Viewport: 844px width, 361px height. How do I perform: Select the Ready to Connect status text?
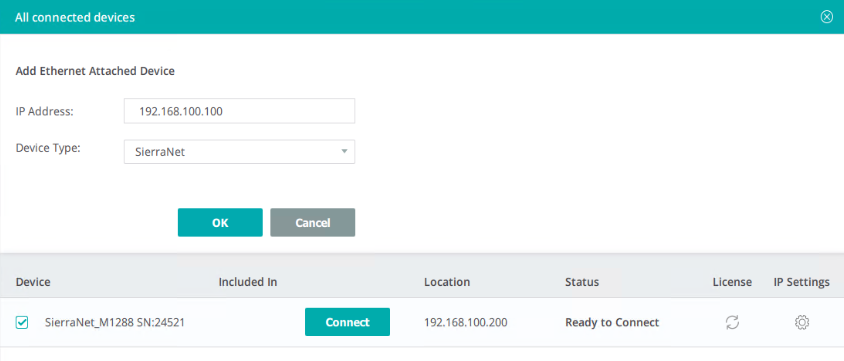(612, 322)
